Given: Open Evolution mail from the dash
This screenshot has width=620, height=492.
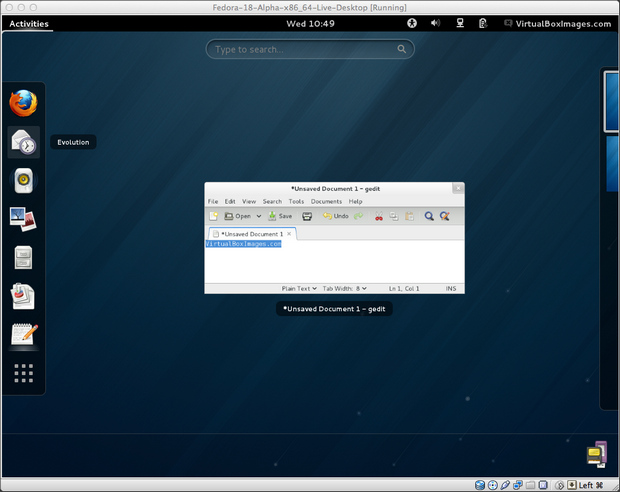Looking at the screenshot, I should coord(23,142).
